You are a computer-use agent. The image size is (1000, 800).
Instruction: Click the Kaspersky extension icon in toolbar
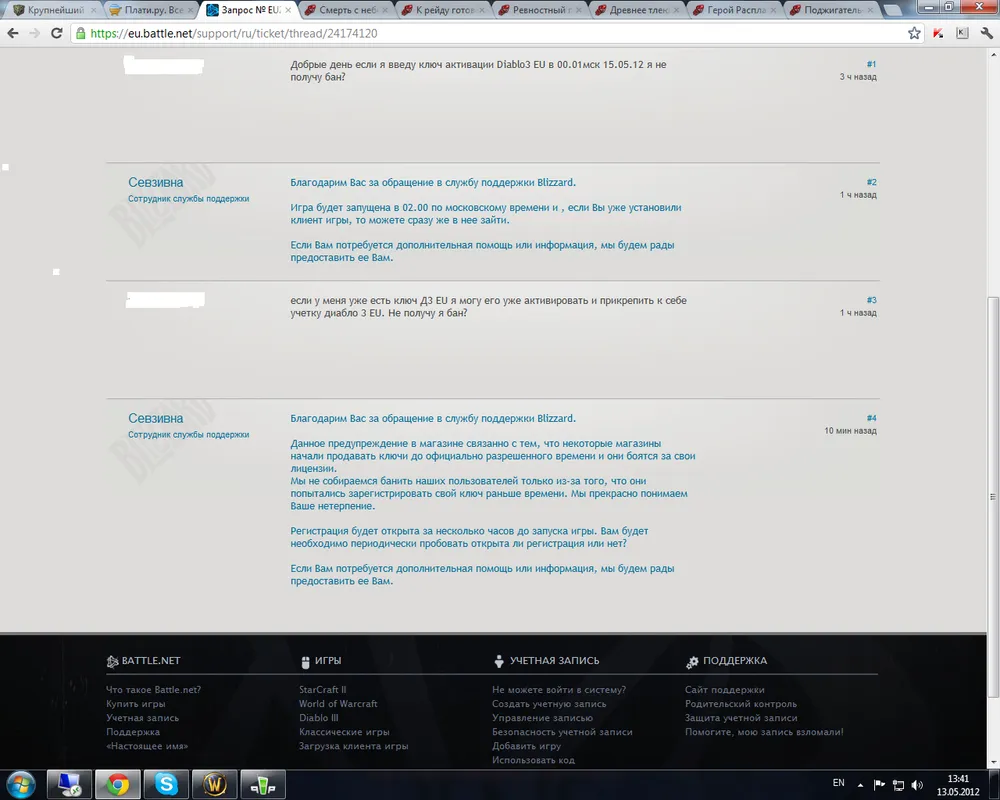938,33
